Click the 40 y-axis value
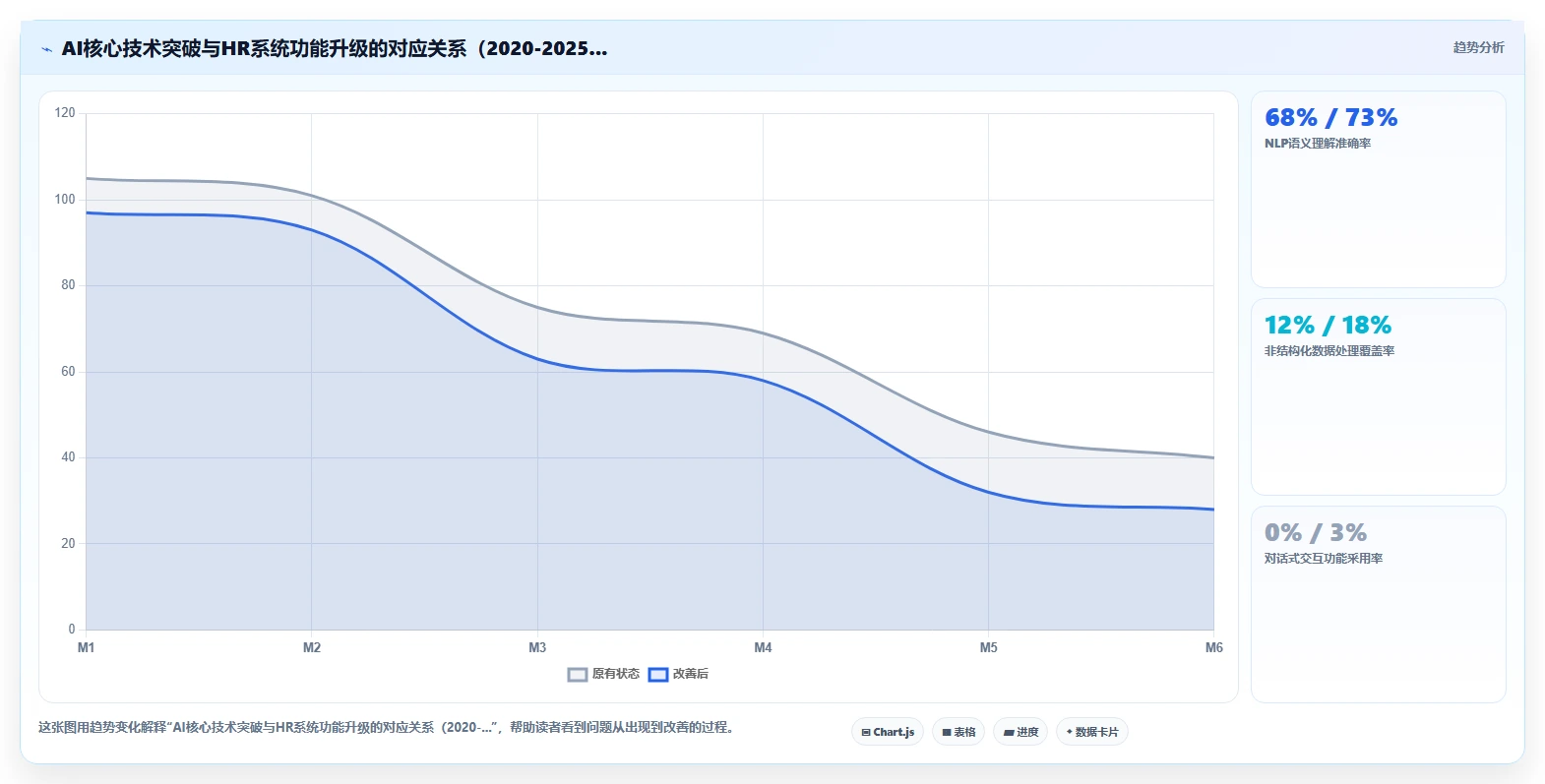This screenshot has width=1545, height=784. tap(68, 457)
